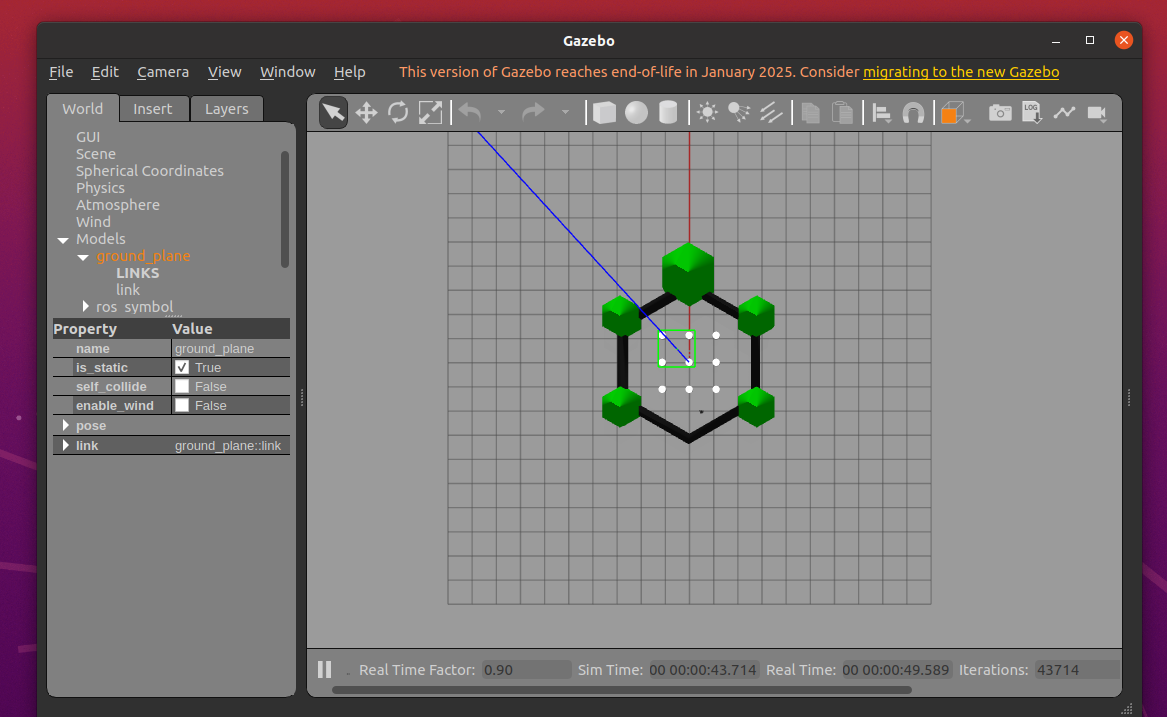Click the name value ground_plane field
Screen dimensions: 1167x717
click(231, 348)
